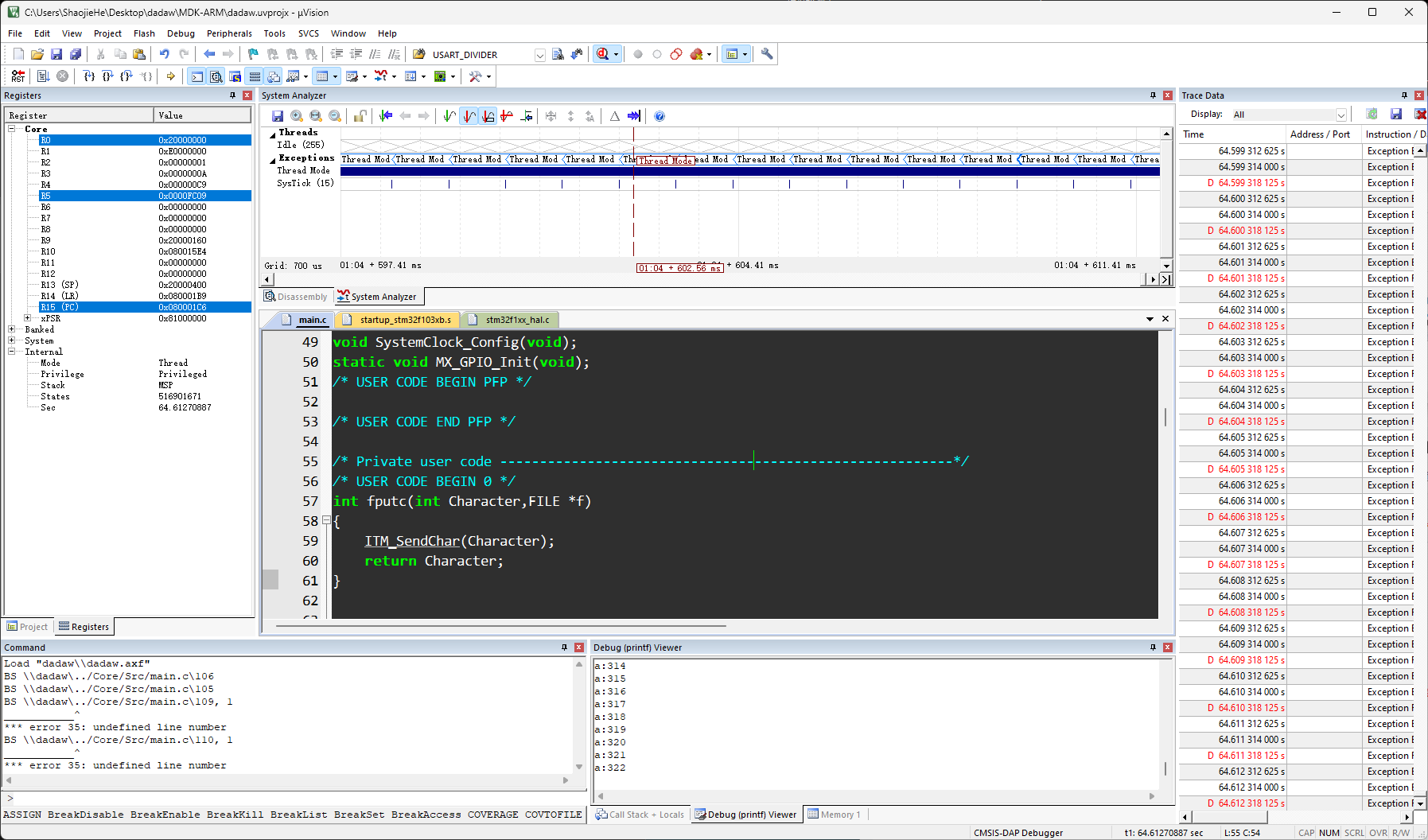This screenshot has width=1428, height=840.
Task: Click the Time column header in Trace Data
Action: coord(1232,134)
